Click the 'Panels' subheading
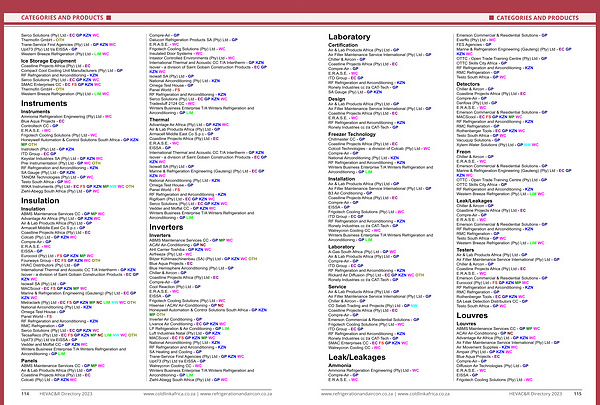The width and height of the screenshot is (600, 405). pos(29,361)
